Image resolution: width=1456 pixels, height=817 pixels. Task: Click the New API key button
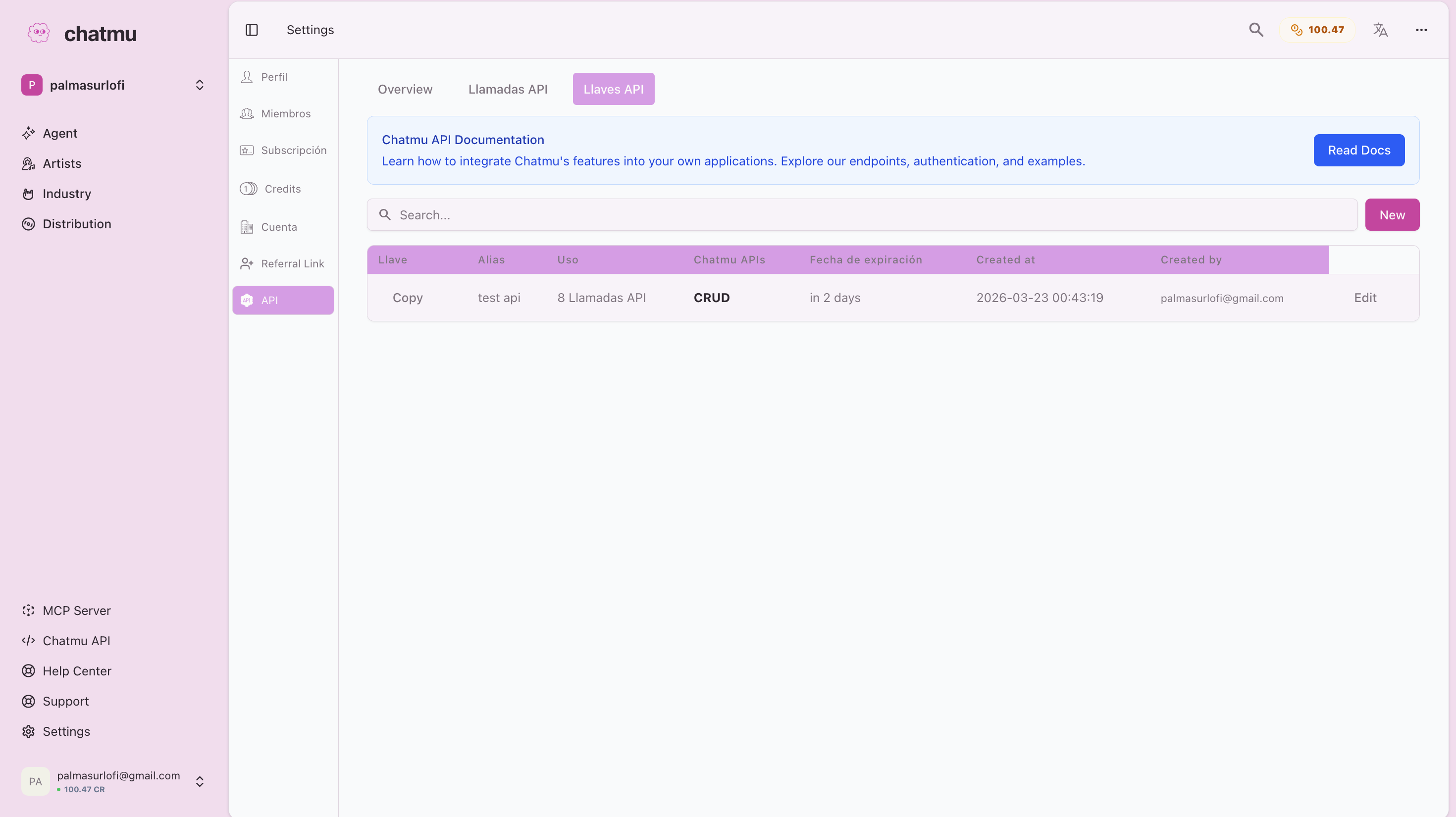(x=1392, y=215)
